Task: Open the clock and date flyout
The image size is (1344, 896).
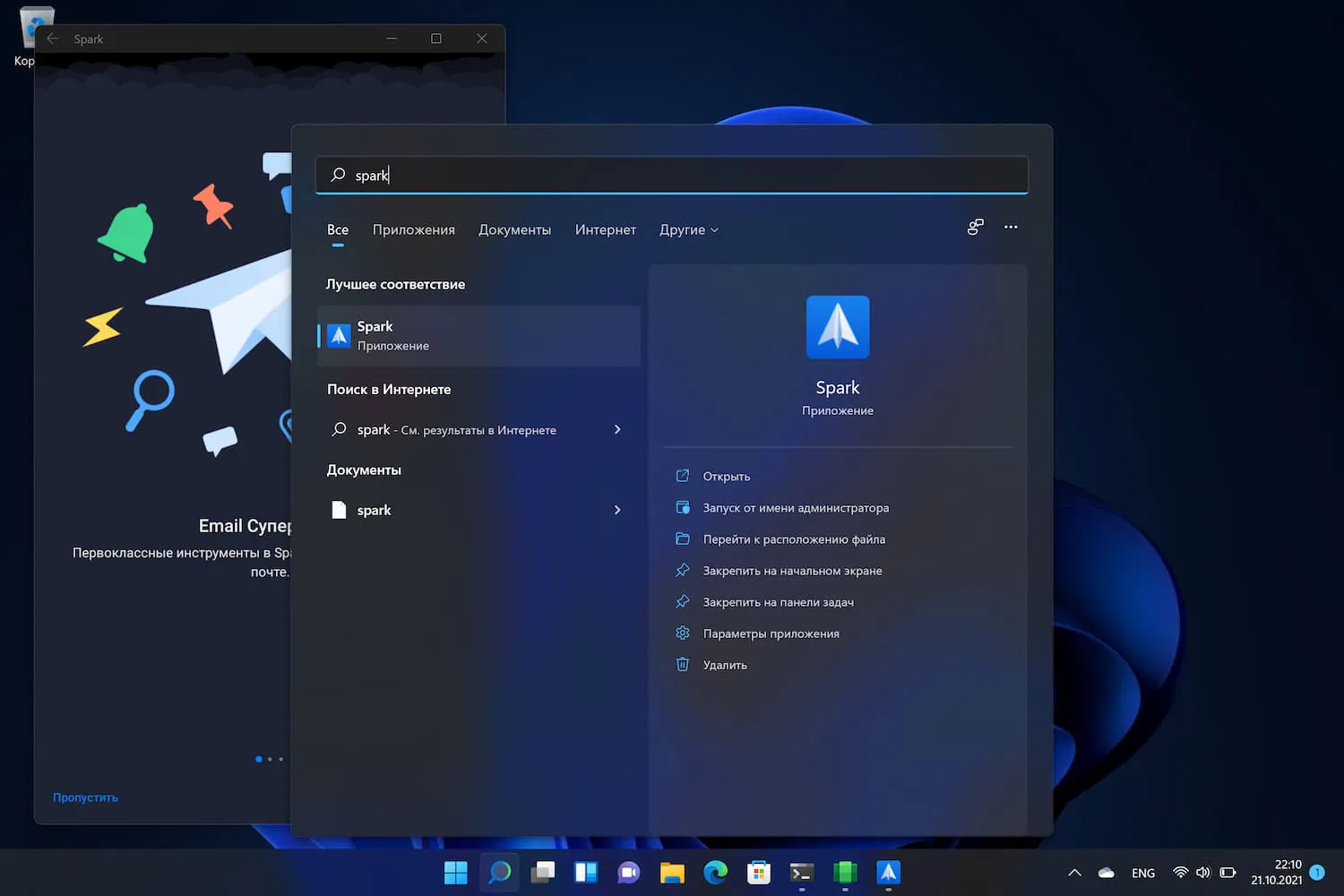Action: (1277, 873)
